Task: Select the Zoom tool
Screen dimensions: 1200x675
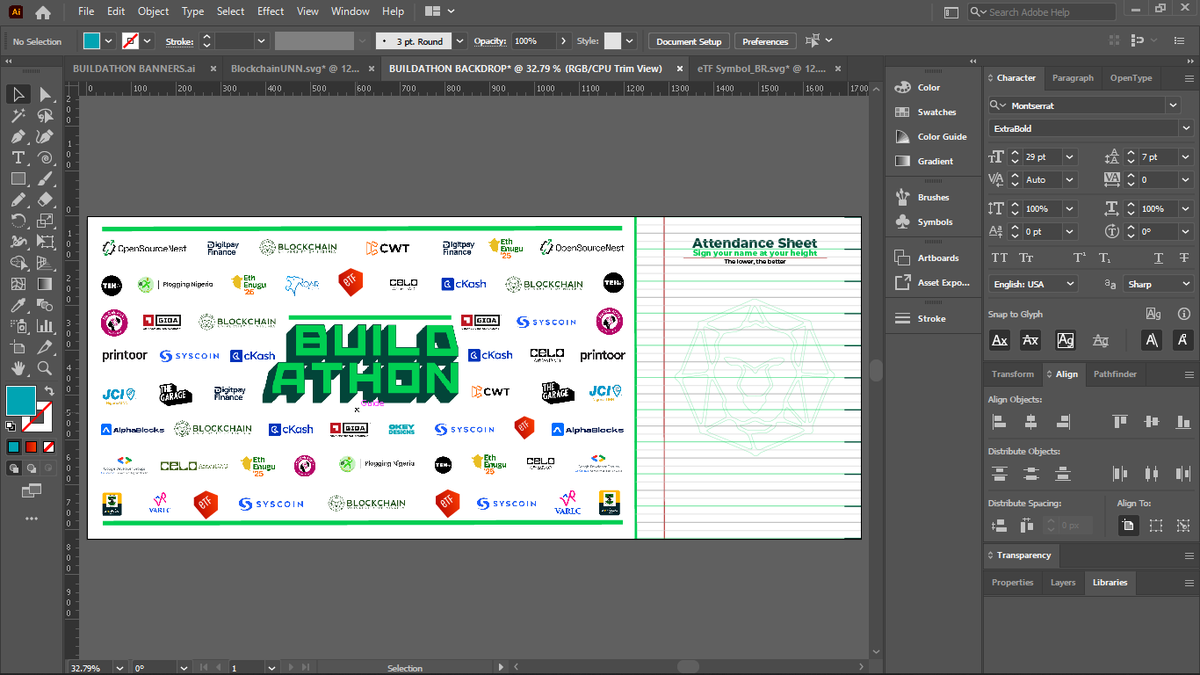Action: point(45,368)
